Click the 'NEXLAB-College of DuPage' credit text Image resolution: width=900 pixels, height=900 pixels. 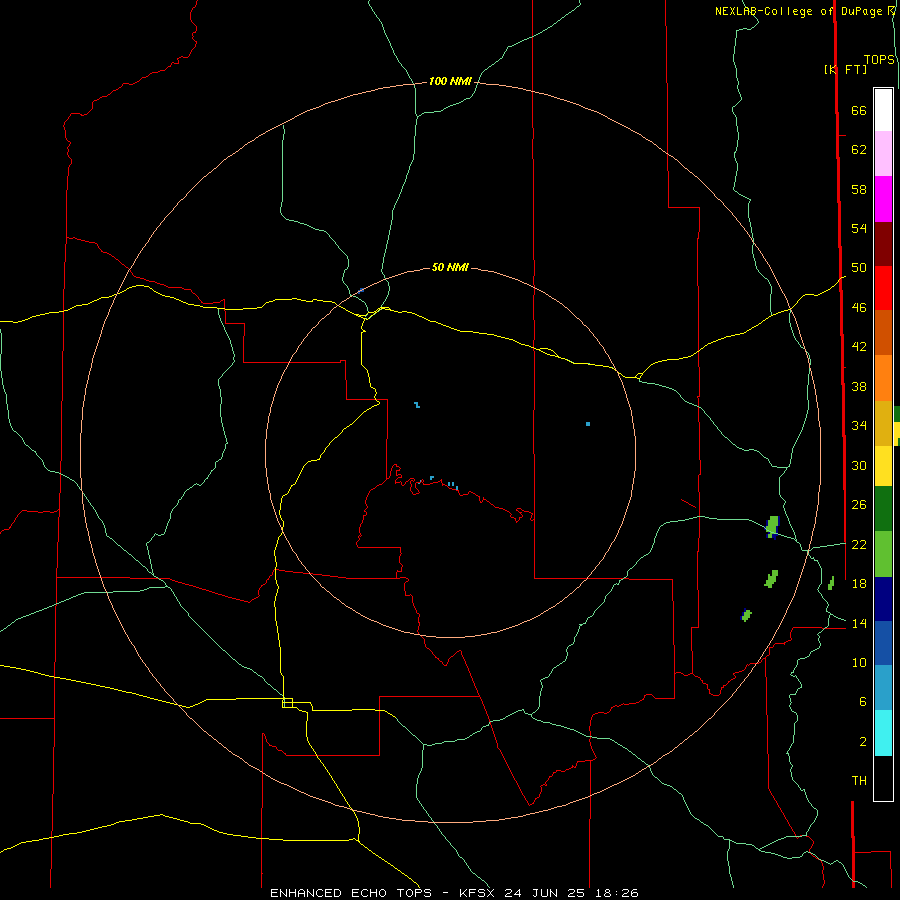pos(798,11)
